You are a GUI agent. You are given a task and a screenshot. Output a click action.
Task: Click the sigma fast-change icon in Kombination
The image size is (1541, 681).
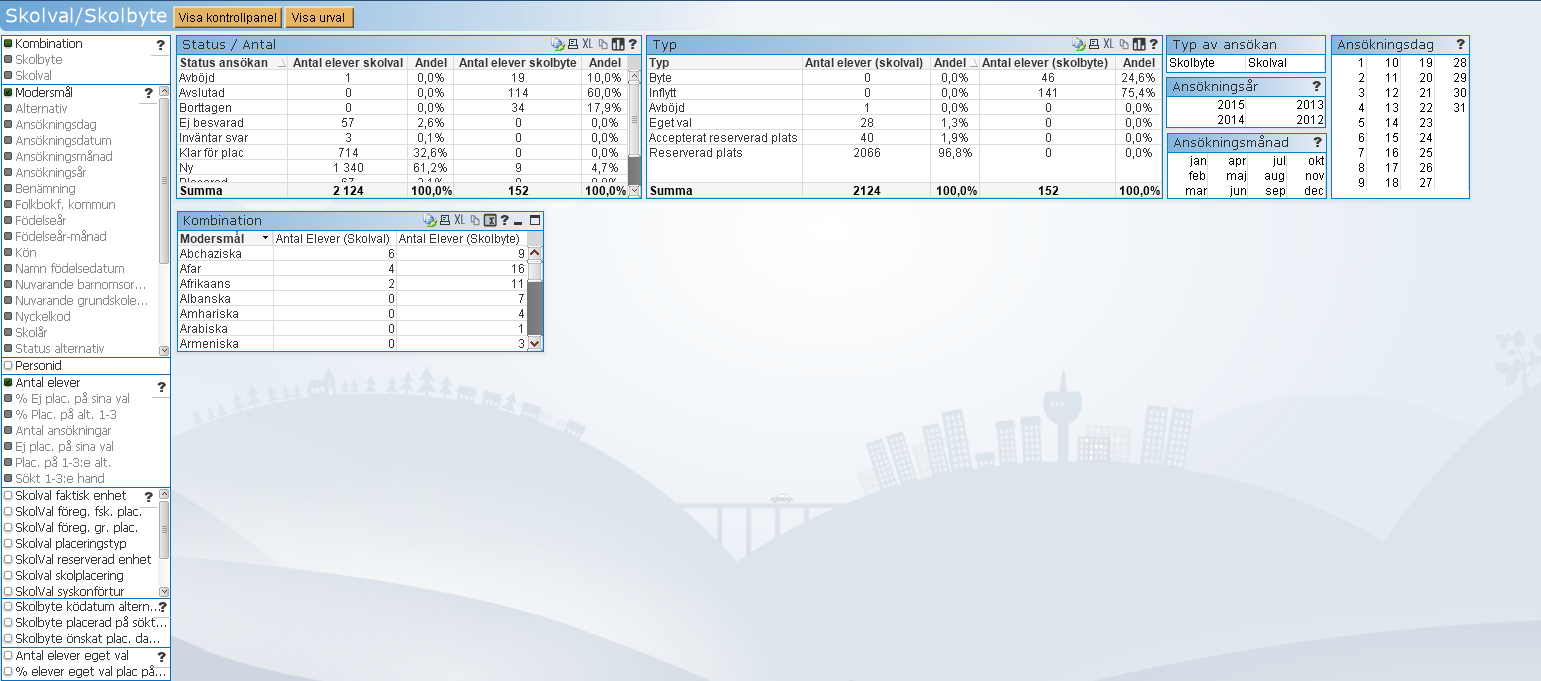coord(490,220)
